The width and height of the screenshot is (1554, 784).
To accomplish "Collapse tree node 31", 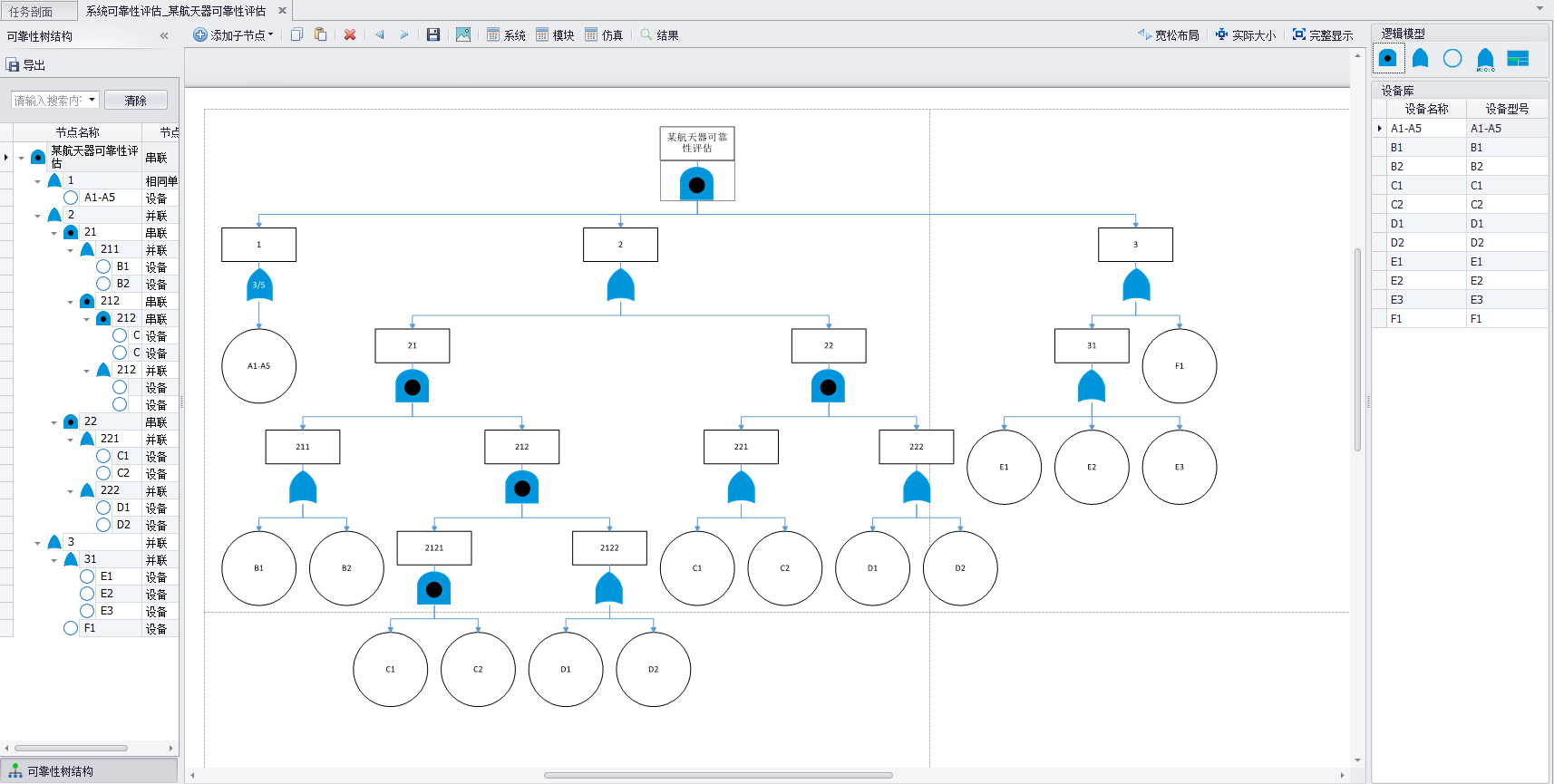I will pyautogui.click(x=54, y=560).
